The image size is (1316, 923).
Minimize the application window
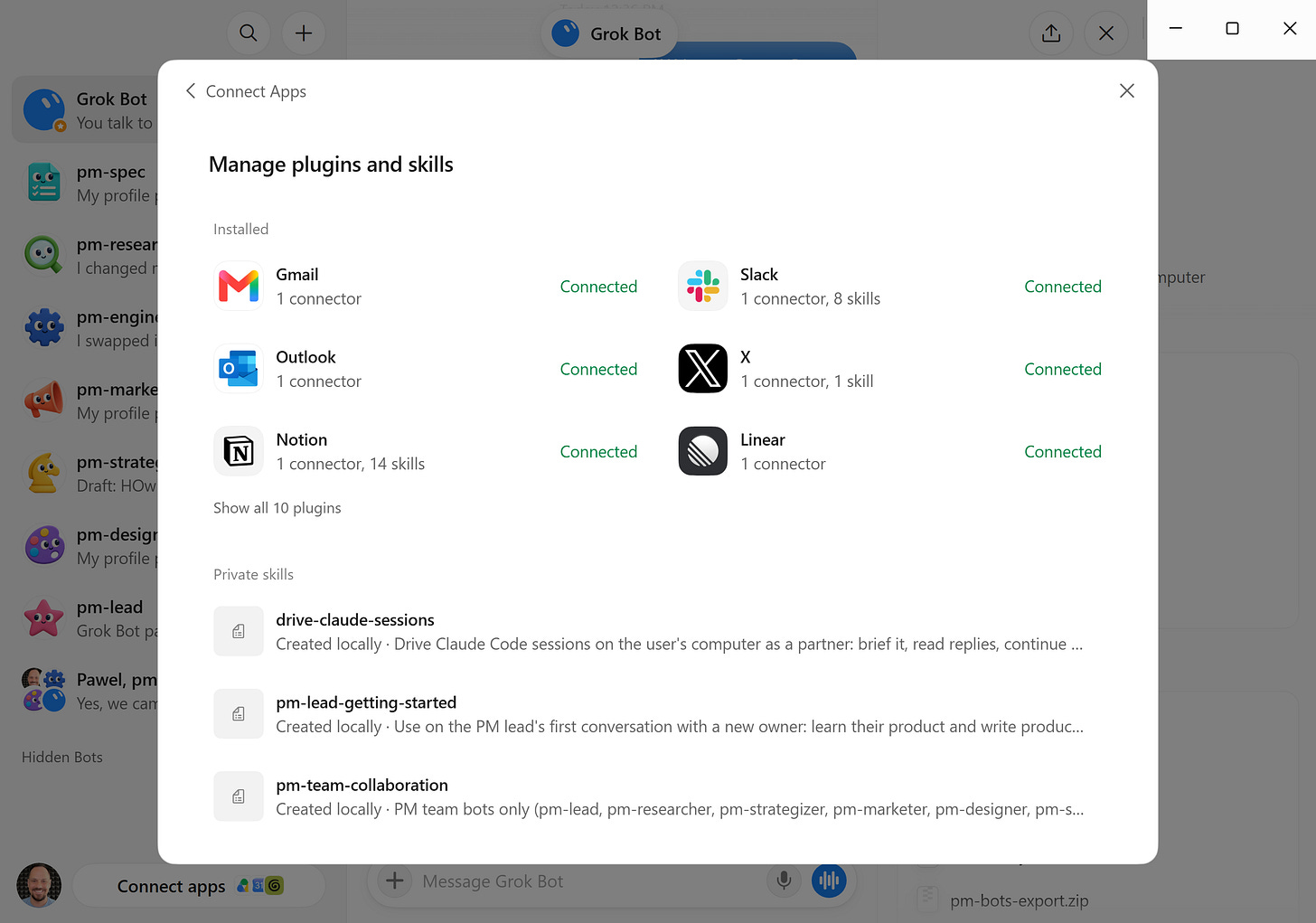1175,29
